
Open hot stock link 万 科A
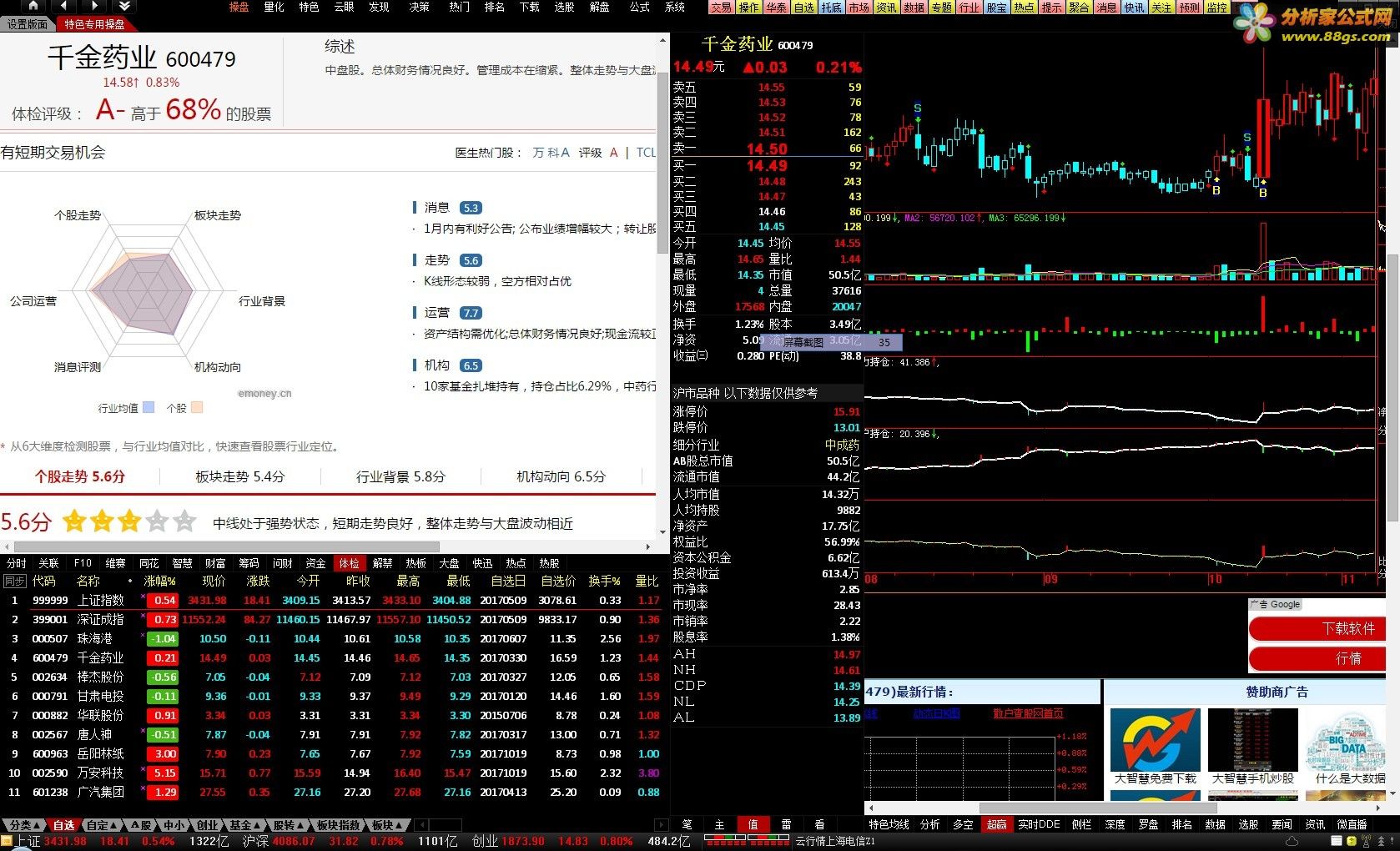click(x=551, y=153)
